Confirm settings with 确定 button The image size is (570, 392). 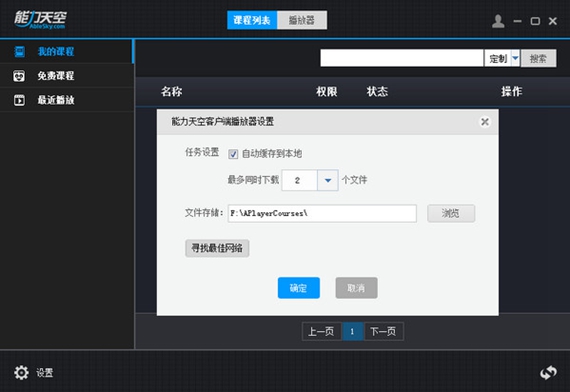[299, 288]
